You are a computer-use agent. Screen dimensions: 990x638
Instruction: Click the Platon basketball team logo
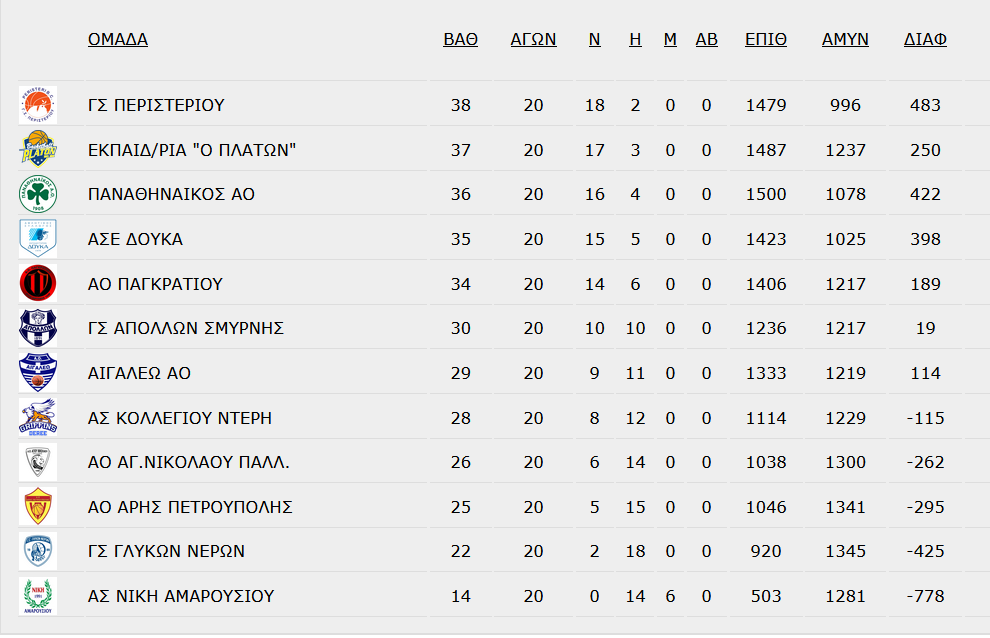click(38, 149)
